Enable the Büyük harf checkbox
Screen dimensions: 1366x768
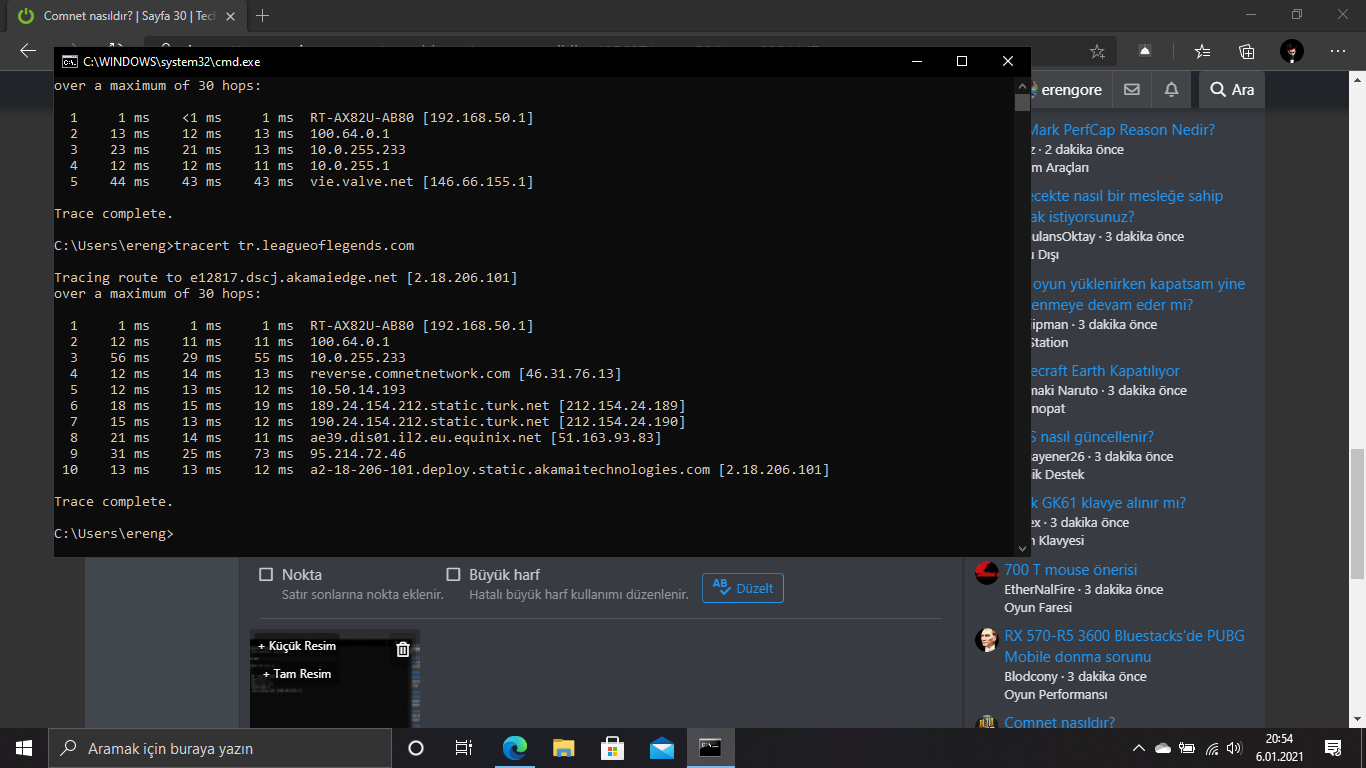click(x=453, y=574)
